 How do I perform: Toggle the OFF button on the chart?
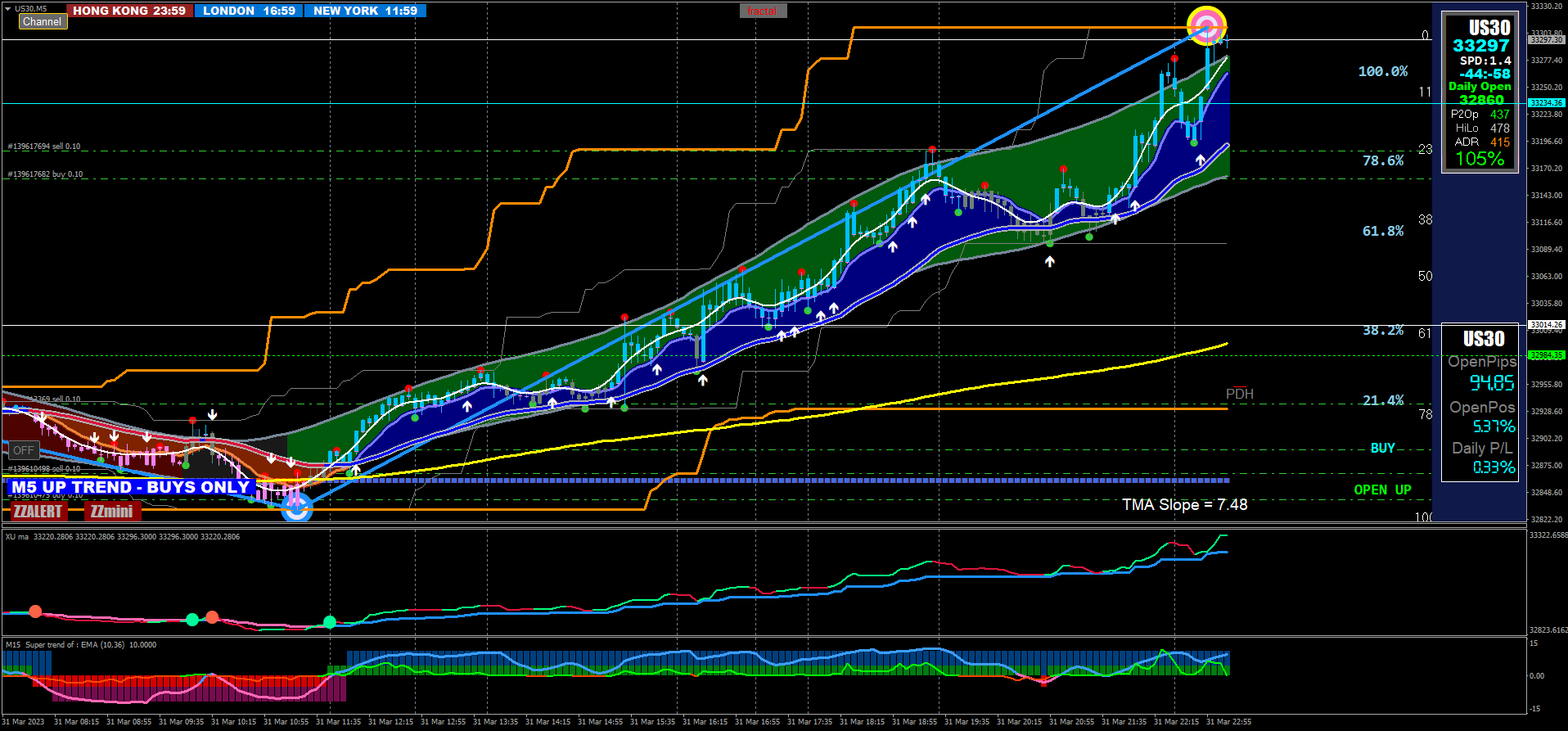[24, 450]
